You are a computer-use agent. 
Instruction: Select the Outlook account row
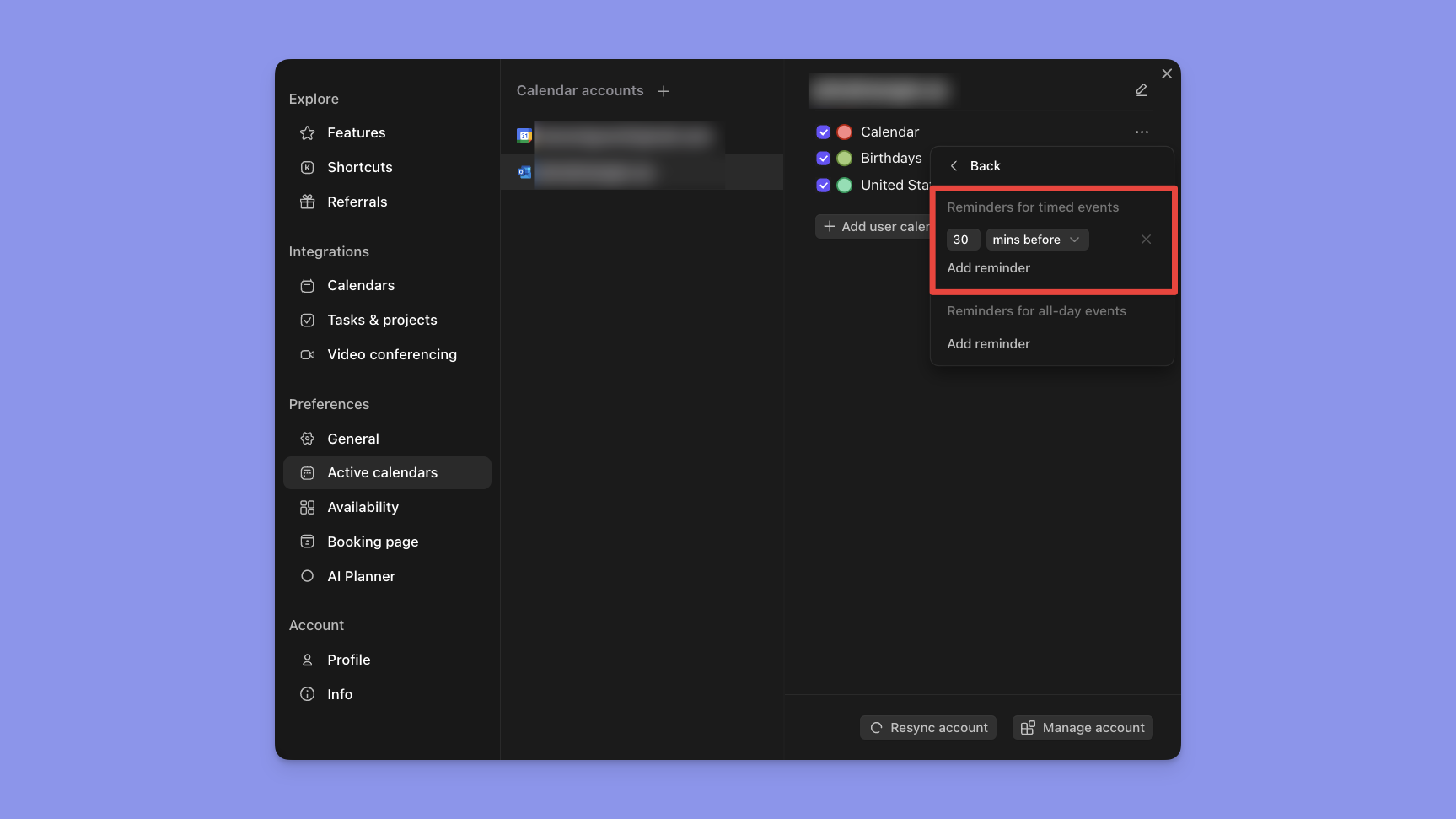pos(642,172)
